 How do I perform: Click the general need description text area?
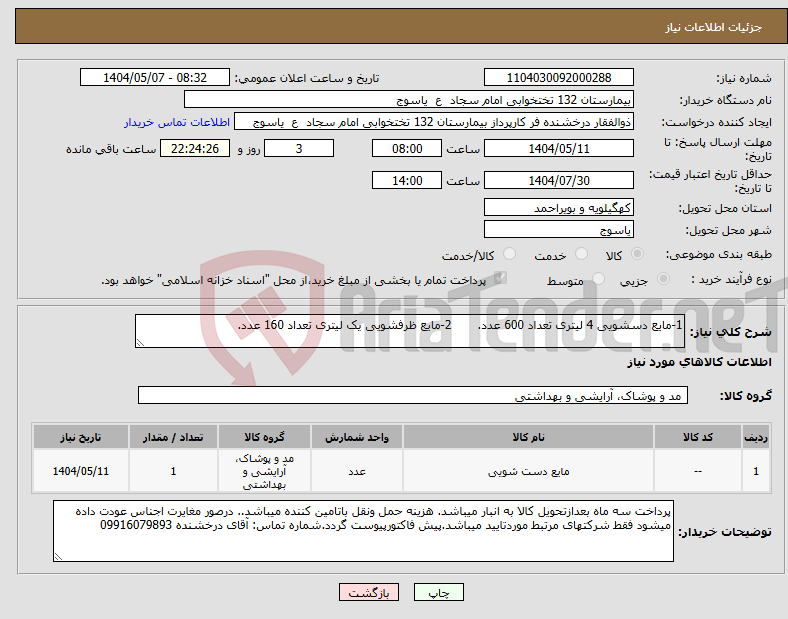(410, 331)
